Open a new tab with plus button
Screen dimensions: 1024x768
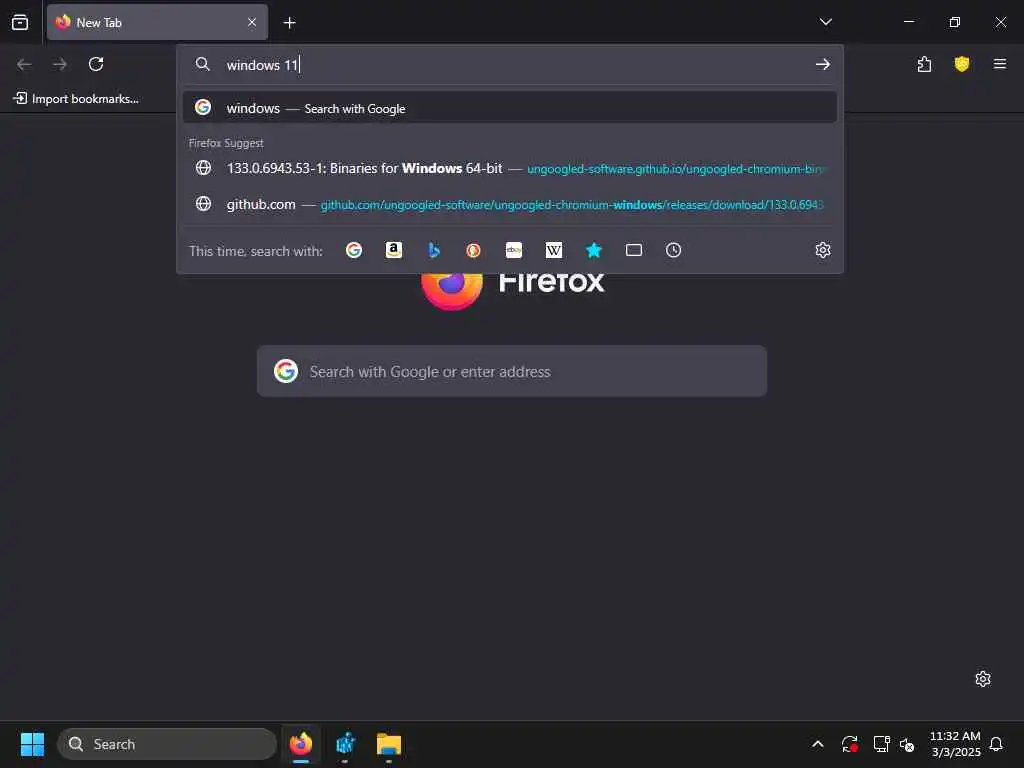289,23
